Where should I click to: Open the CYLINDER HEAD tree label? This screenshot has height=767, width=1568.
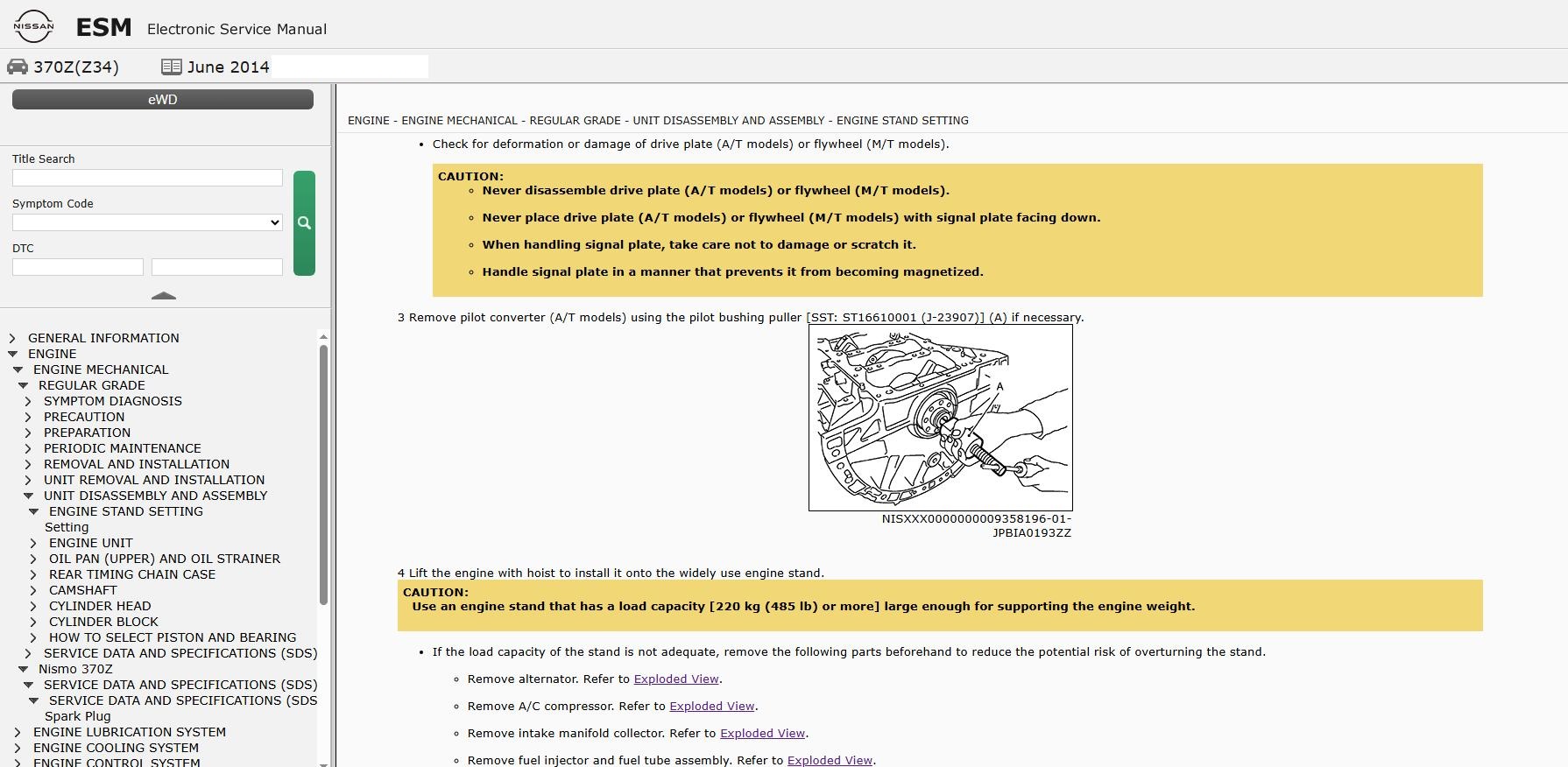100,606
